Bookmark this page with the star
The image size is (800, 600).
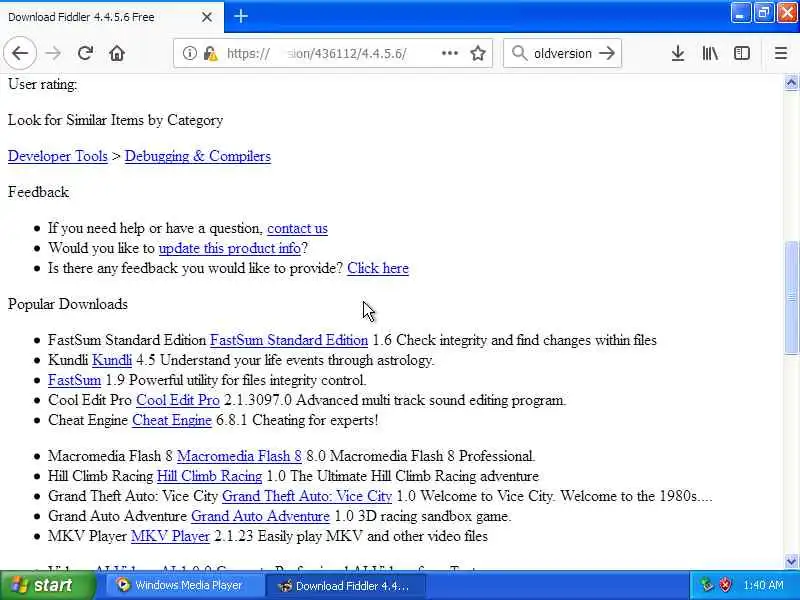[478, 53]
